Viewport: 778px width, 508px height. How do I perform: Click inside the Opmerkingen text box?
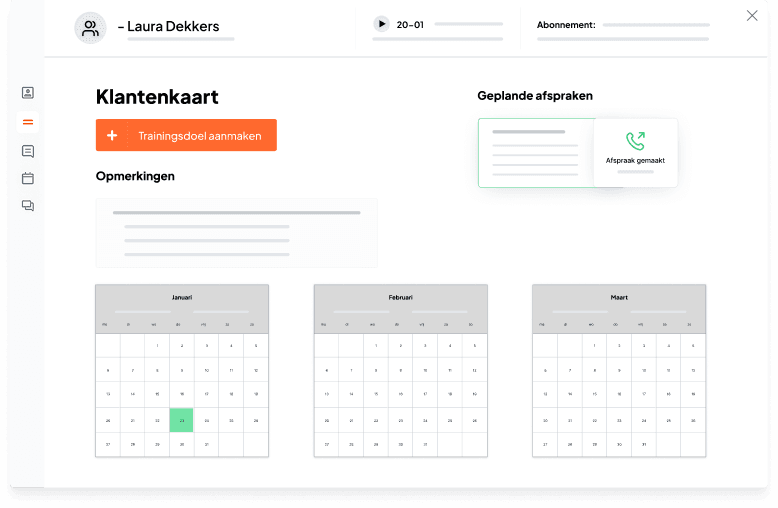[x=236, y=232]
